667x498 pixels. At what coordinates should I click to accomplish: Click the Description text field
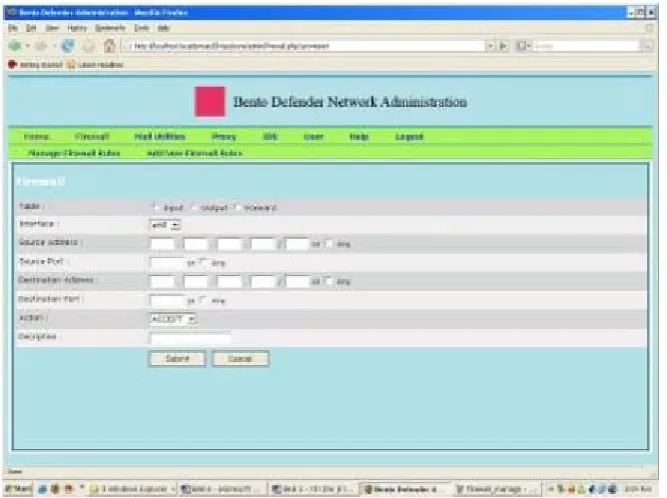coord(190,338)
